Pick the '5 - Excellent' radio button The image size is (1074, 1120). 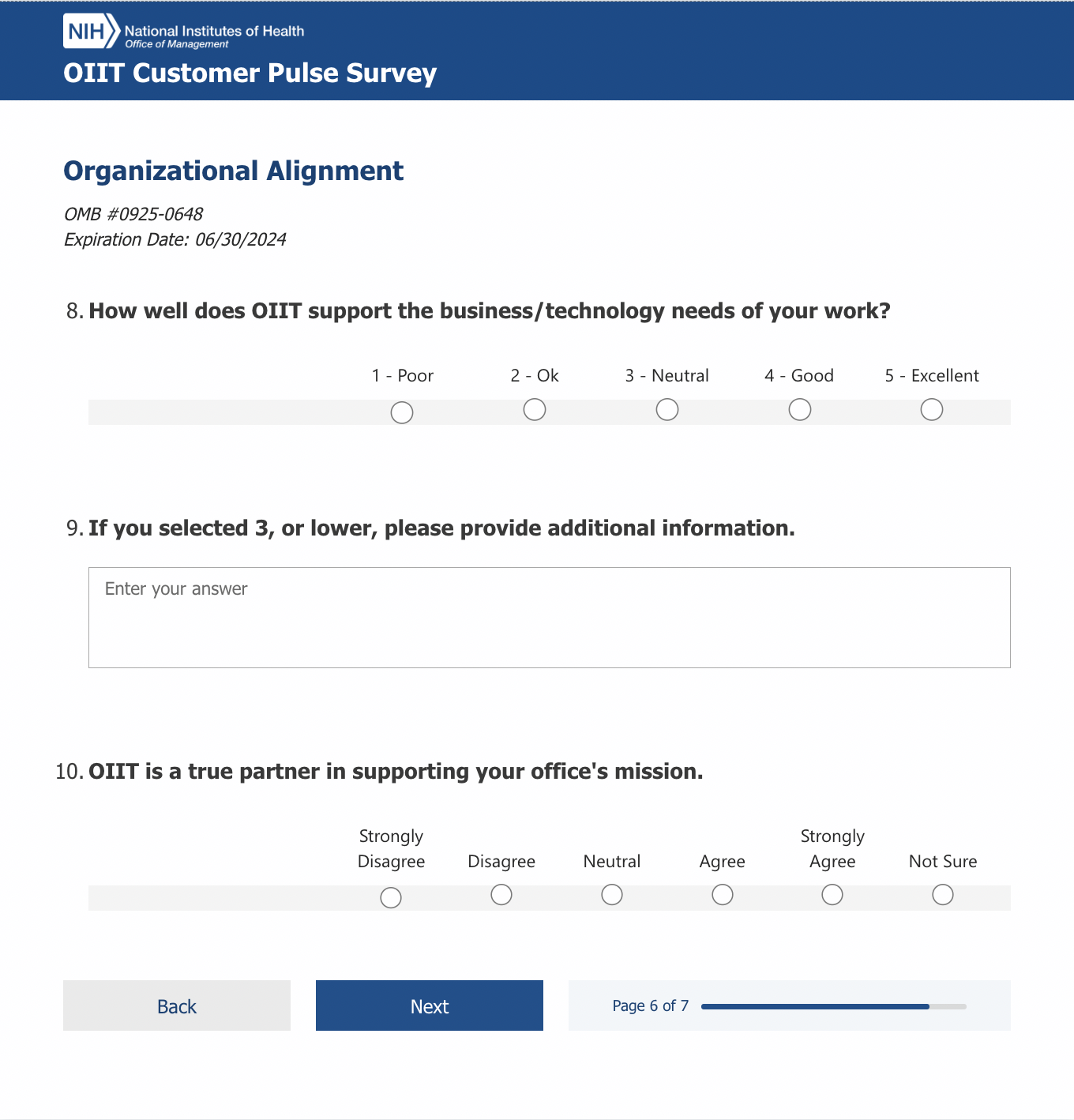pyautogui.click(x=932, y=410)
